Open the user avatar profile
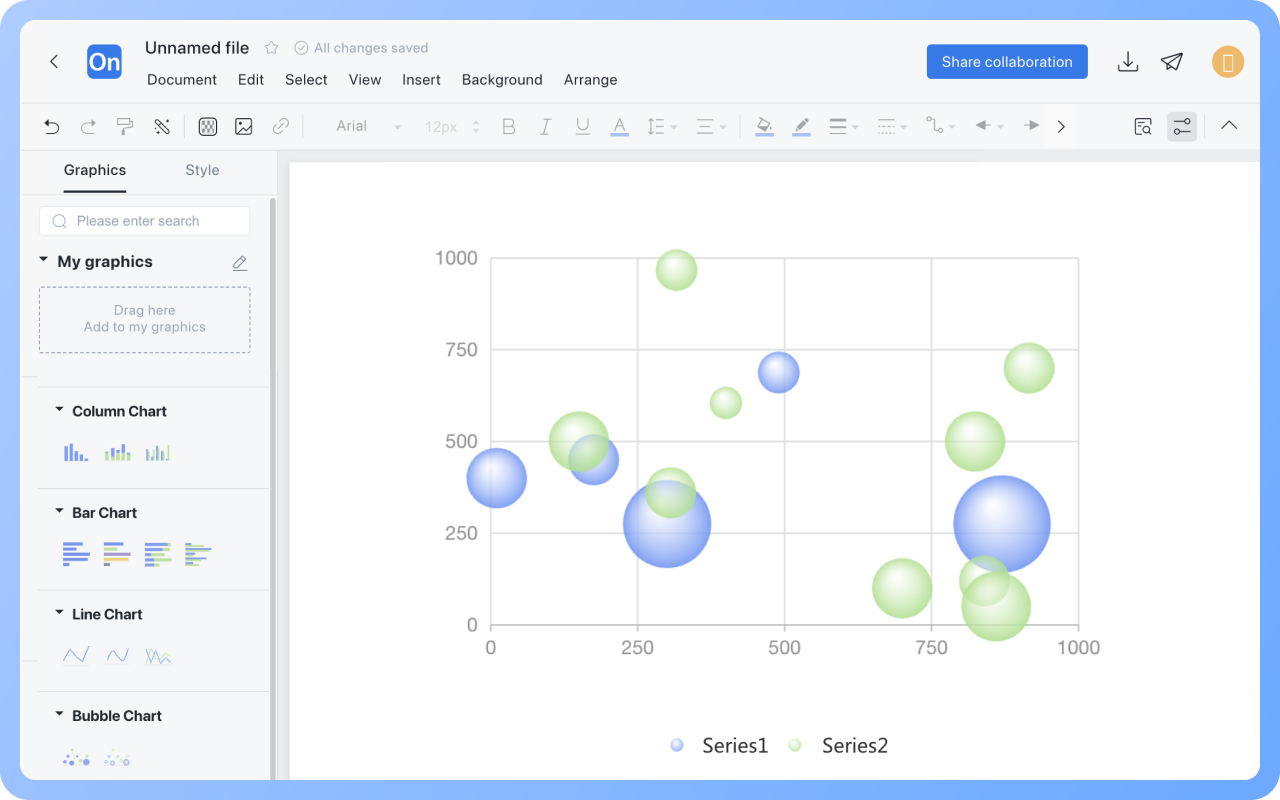1280x800 pixels. pyautogui.click(x=1228, y=62)
